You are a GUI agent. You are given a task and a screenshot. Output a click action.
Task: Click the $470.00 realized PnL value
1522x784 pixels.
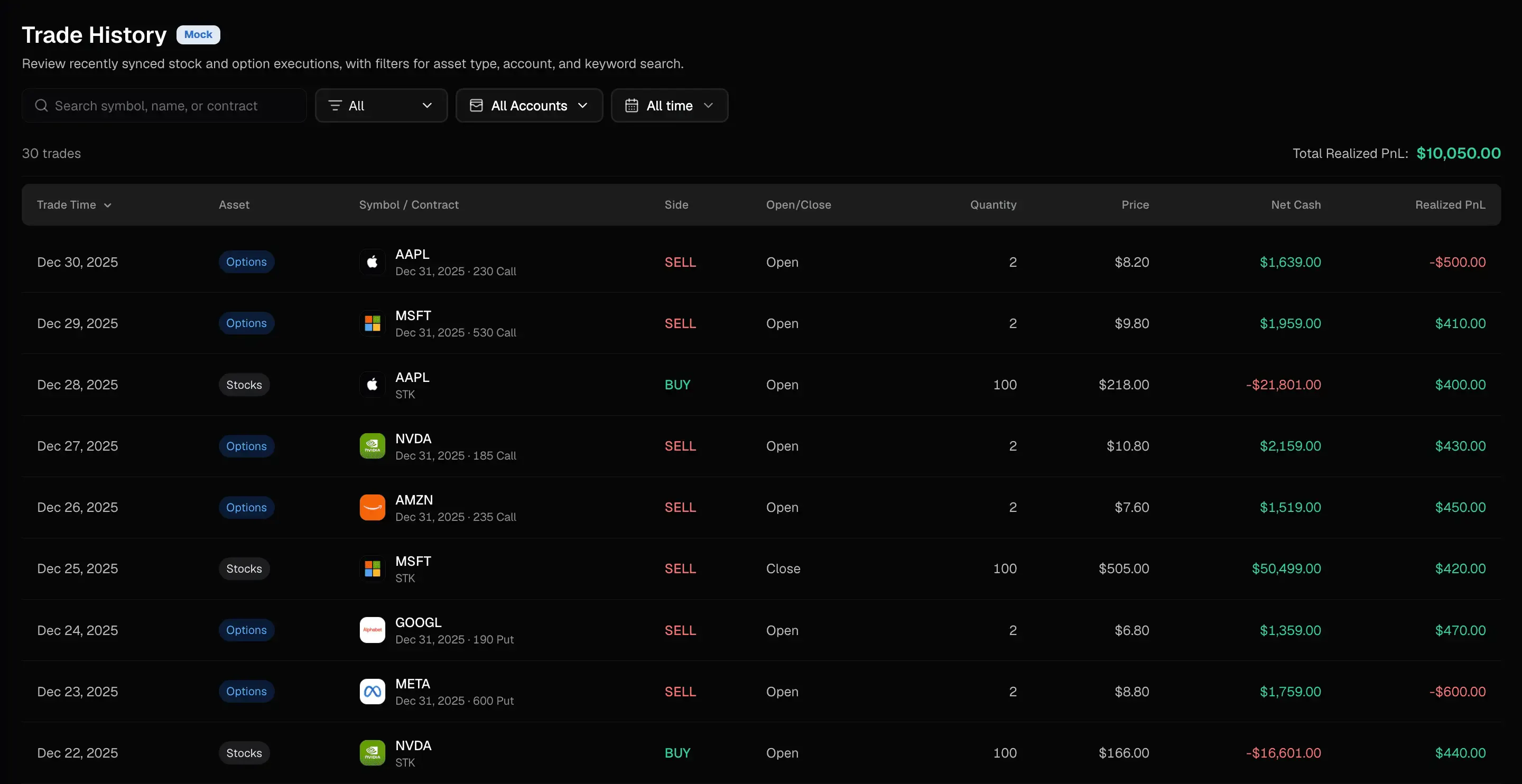(1460, 630)
